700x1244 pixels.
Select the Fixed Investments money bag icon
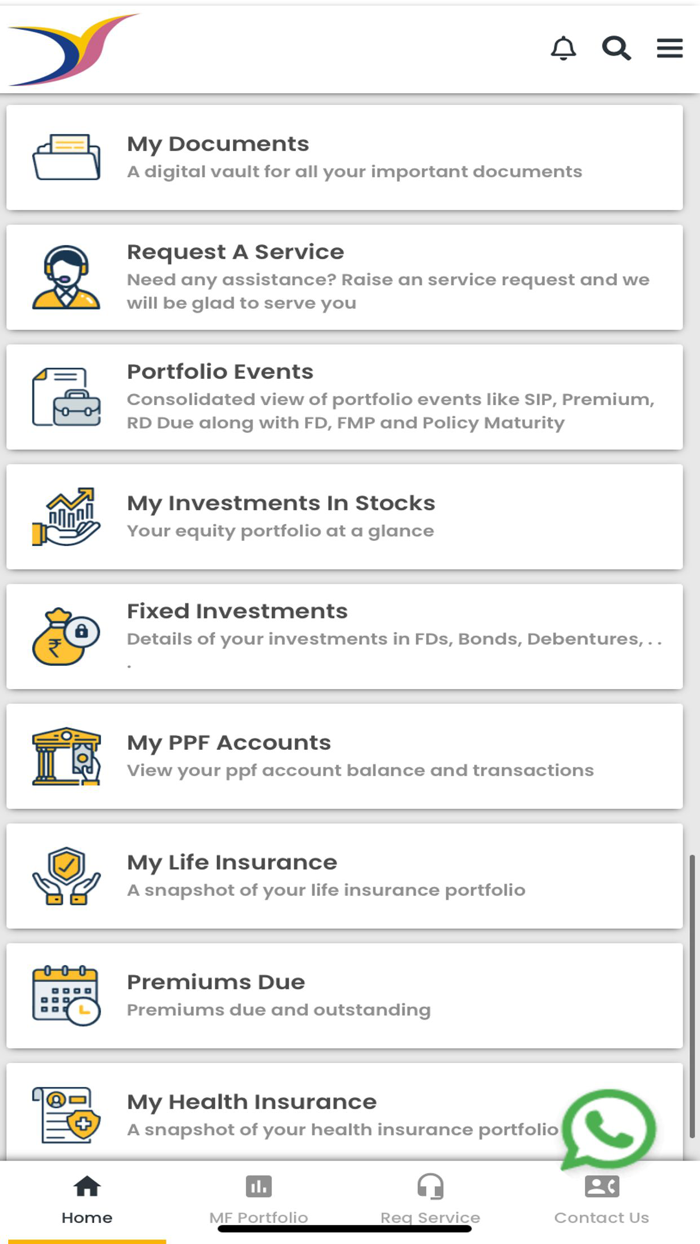click(66, 635)
